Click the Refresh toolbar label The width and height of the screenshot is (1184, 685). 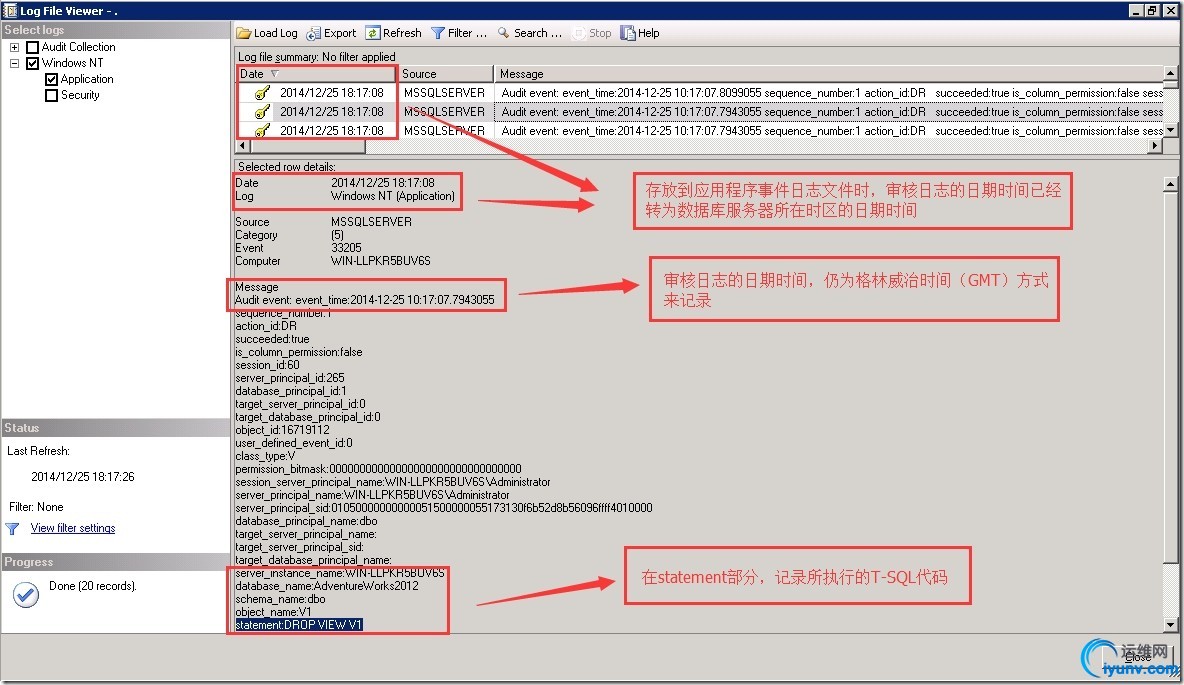pos(402,33)
